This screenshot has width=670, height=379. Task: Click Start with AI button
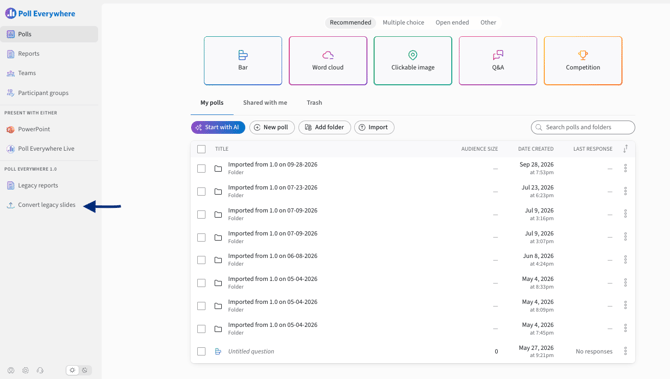pos(218,127)
